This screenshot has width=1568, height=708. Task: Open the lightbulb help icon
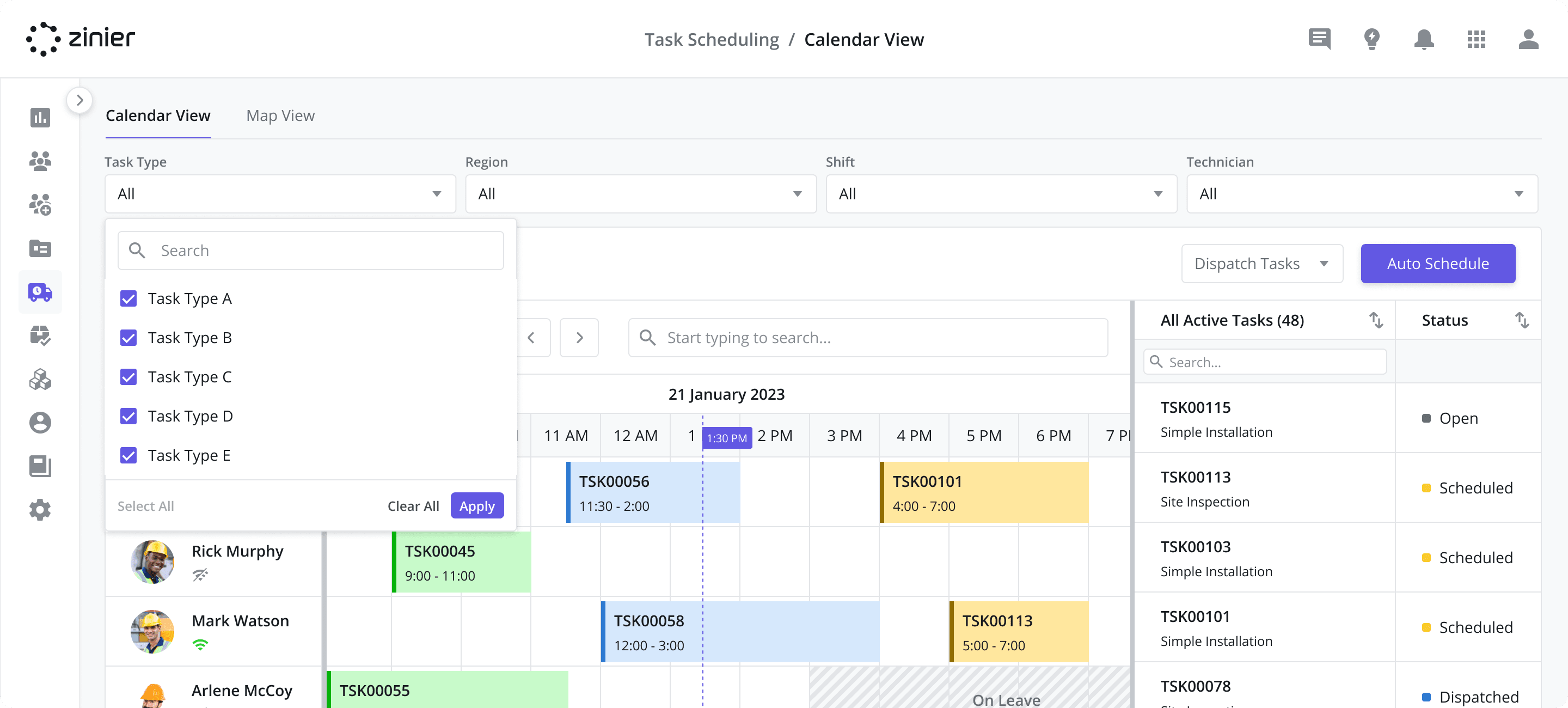tap(1371, 39)
